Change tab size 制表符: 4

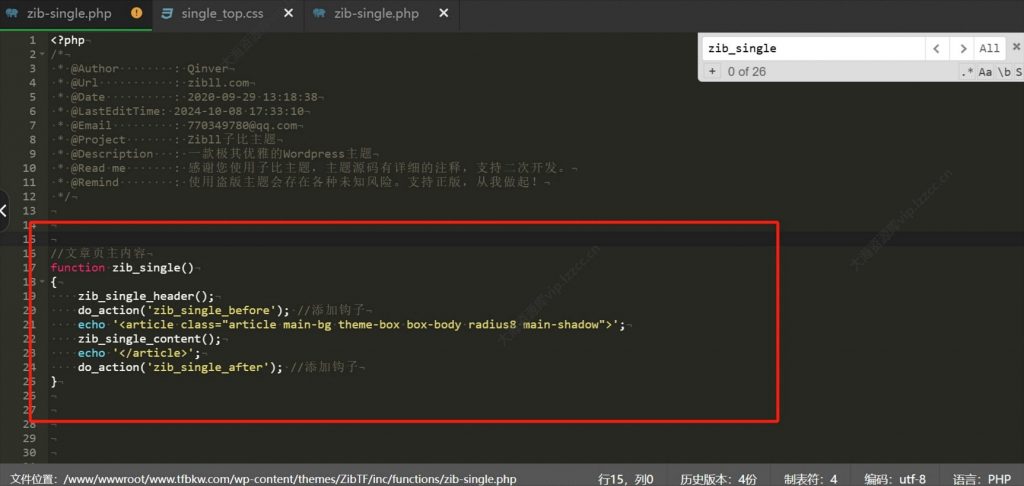810,479
